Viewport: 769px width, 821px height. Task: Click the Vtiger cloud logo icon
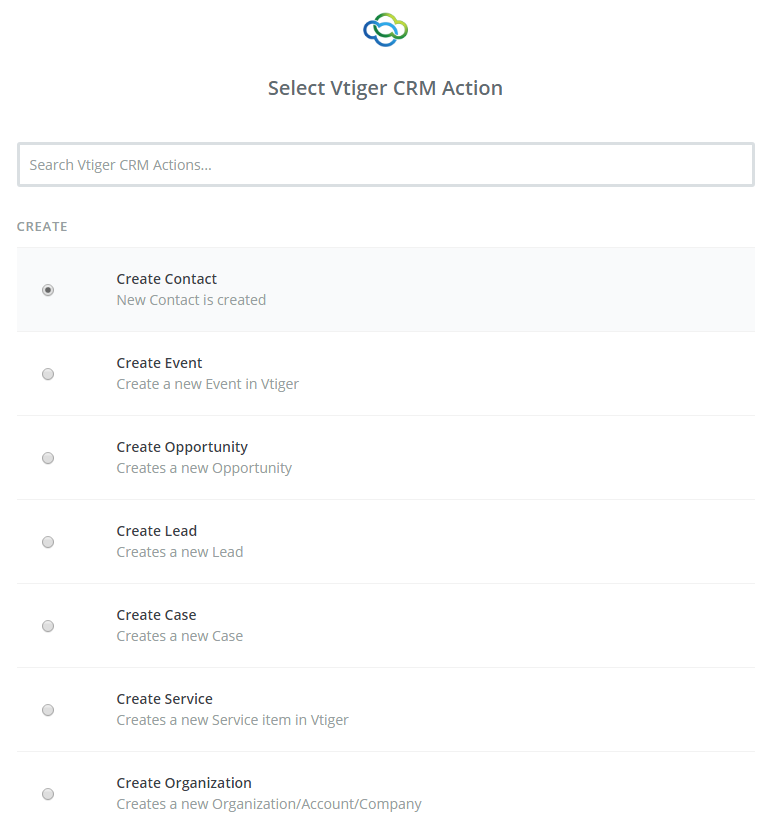(x=385, y=30)
